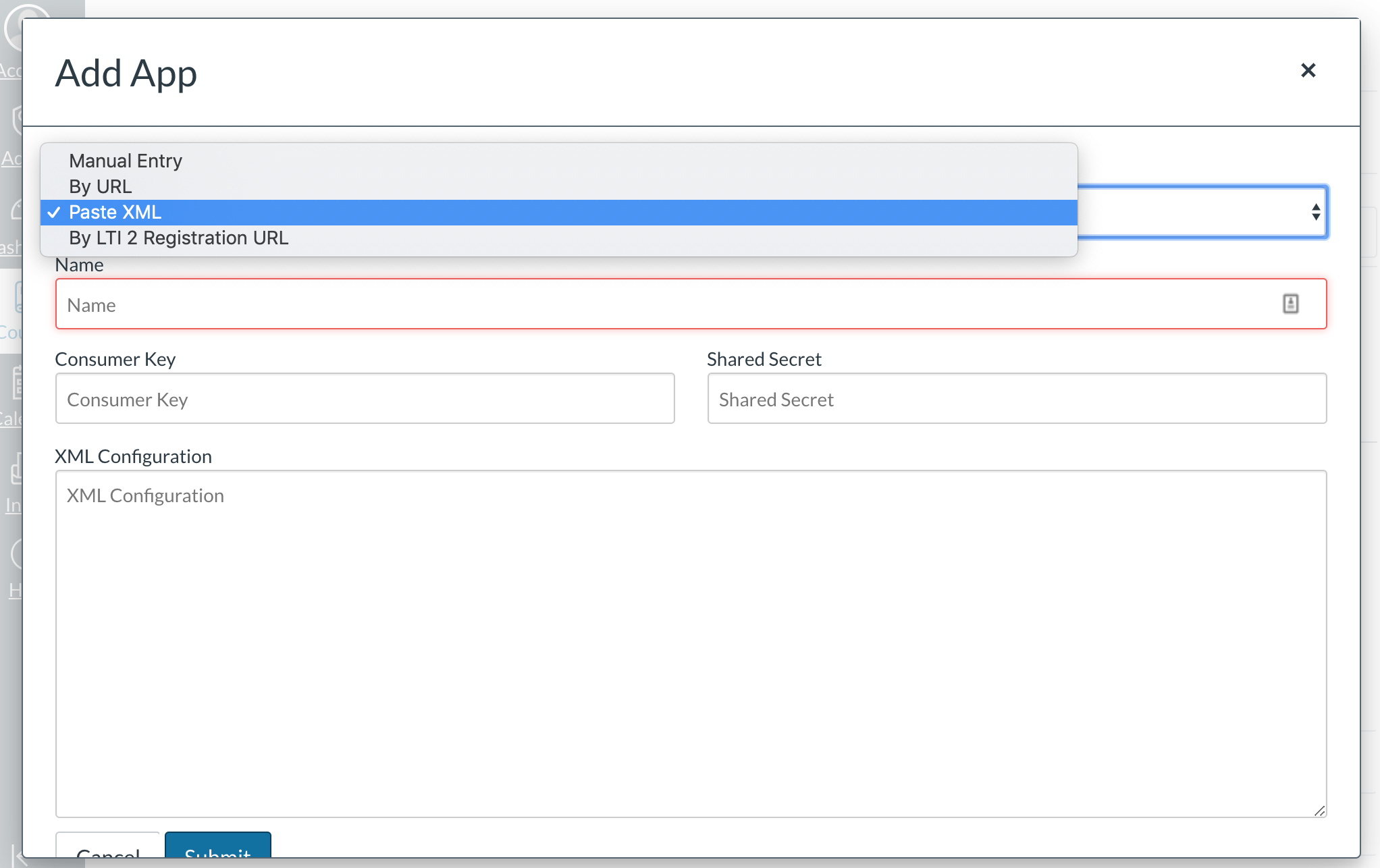The width and height of the screenshot is (1380, 868).
Task: Click the sidebar collapse arrow icon
Action: 16,855
